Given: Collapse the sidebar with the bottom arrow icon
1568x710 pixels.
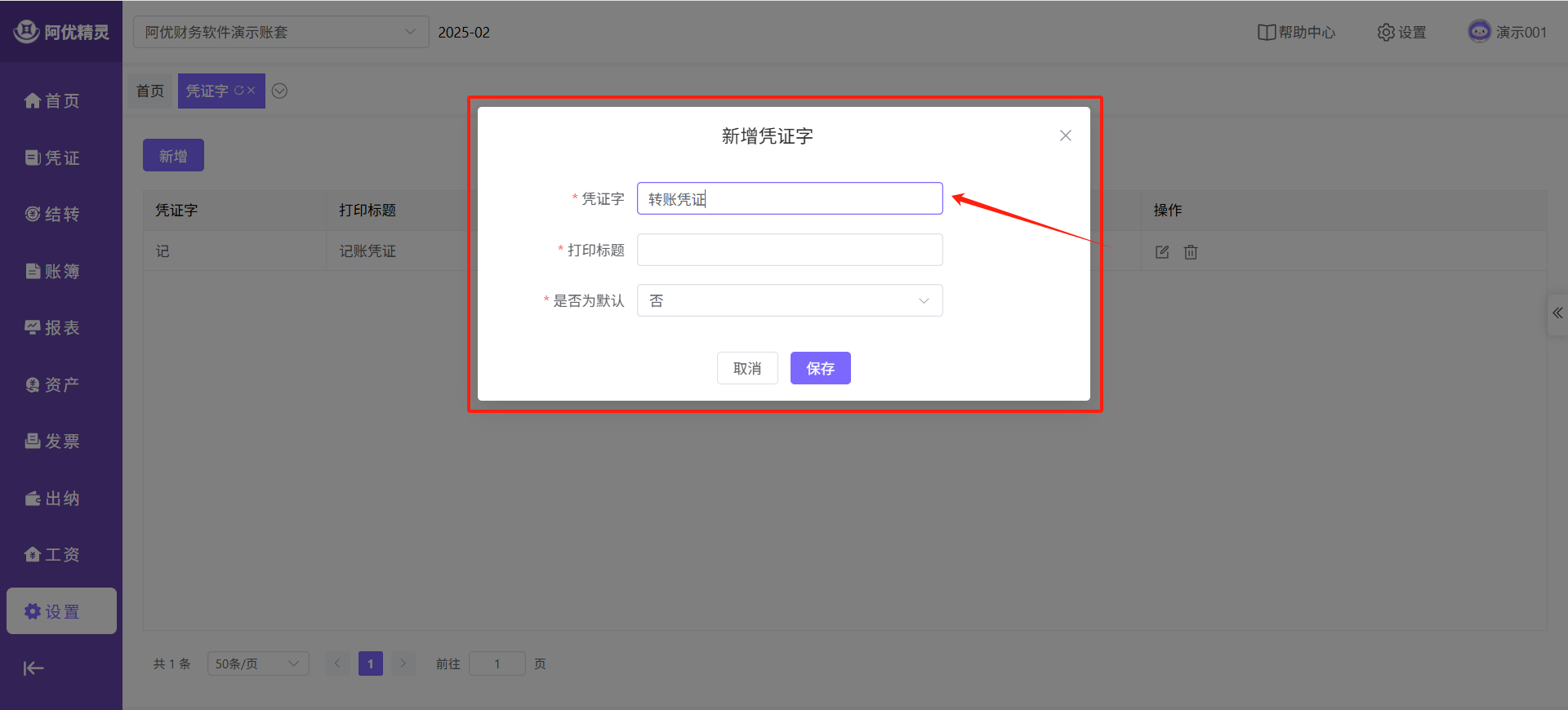Looking at the screenshot, I should point(33,668).
